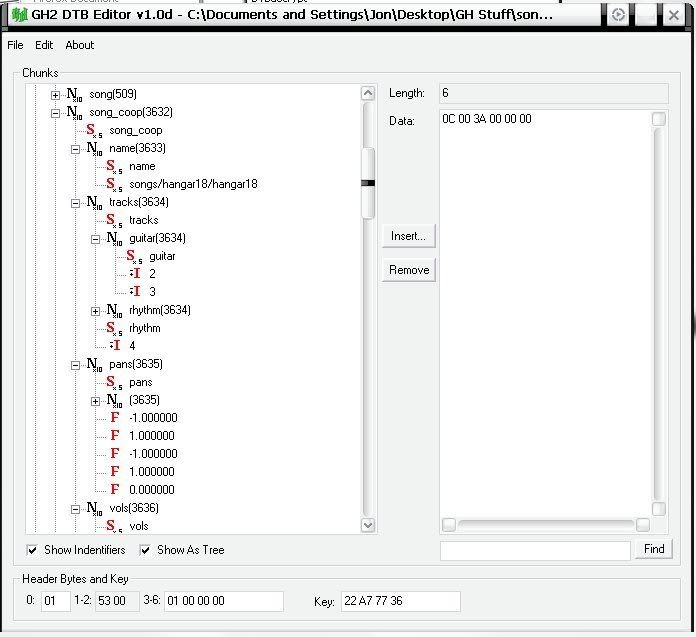Click the node icon beside tracks(3634)
The width and height of the screenshot is (696, 637).
click(94, 202)
